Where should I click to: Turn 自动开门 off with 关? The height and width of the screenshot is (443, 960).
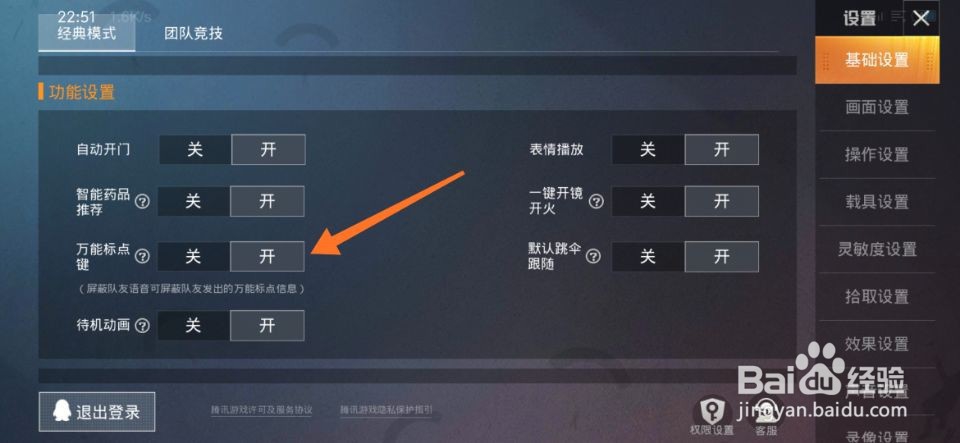(195, 150)
